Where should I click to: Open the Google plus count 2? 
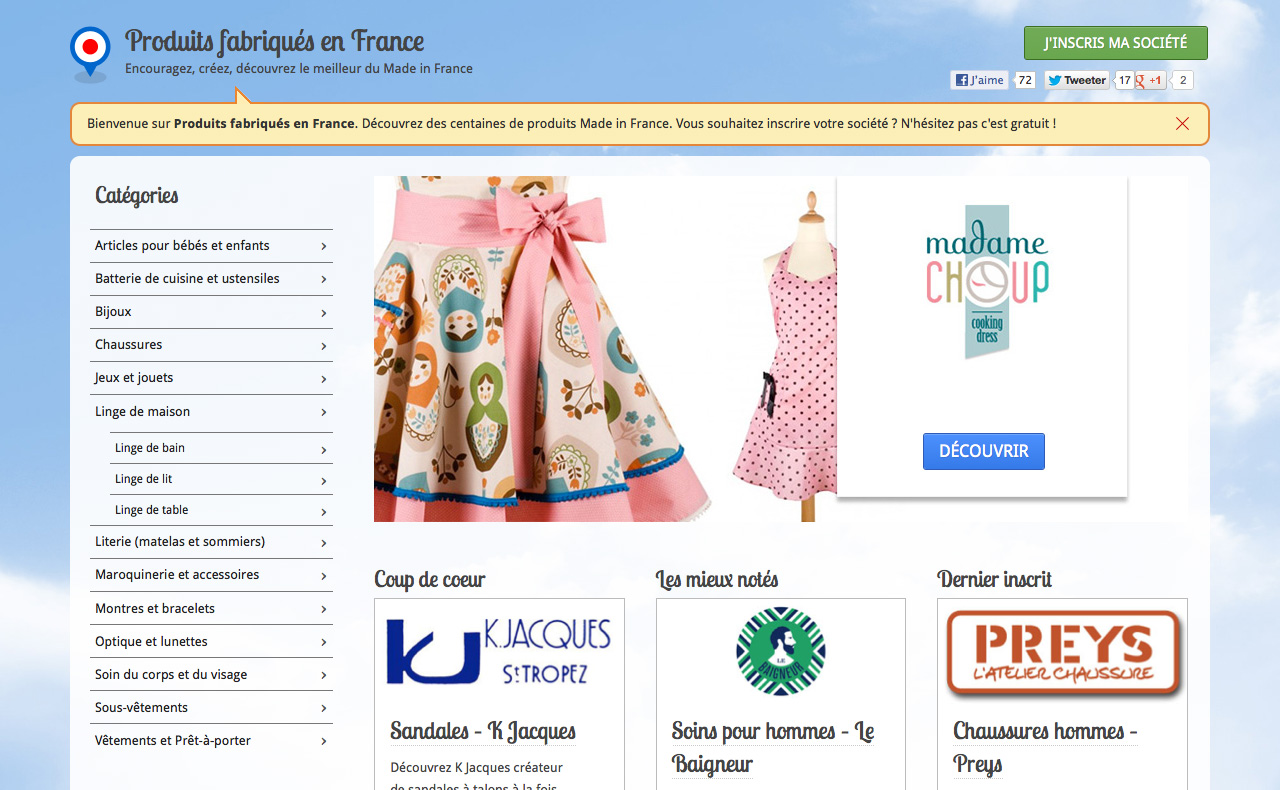click(x=1182, y=80)
